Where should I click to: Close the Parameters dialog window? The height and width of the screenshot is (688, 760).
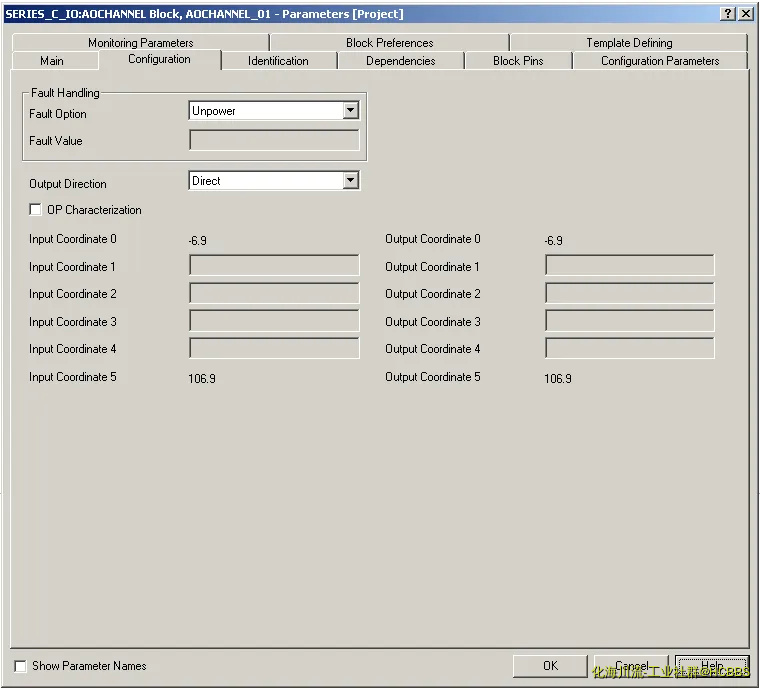(x=745, y=13)
